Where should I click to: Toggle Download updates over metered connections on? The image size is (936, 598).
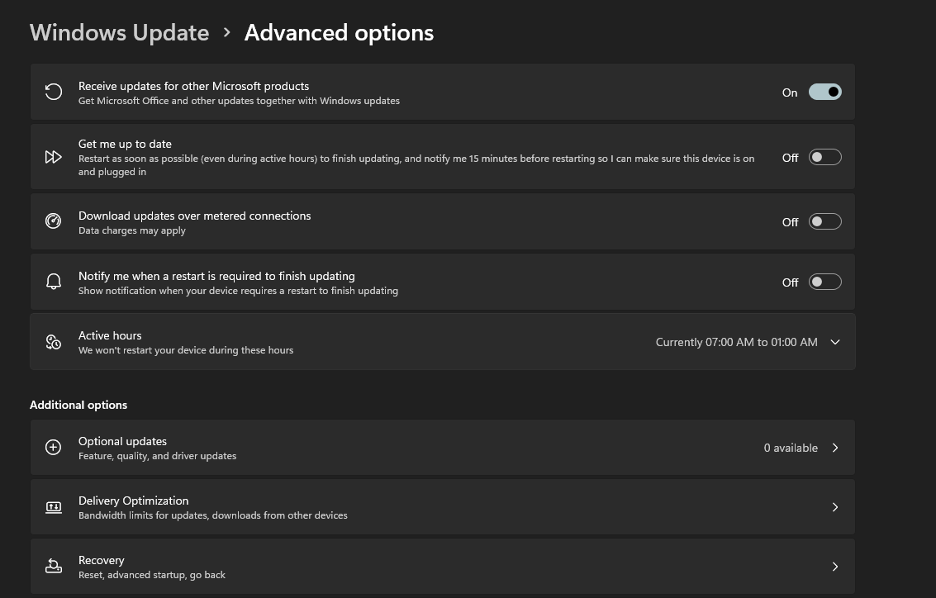click(825, 221)
